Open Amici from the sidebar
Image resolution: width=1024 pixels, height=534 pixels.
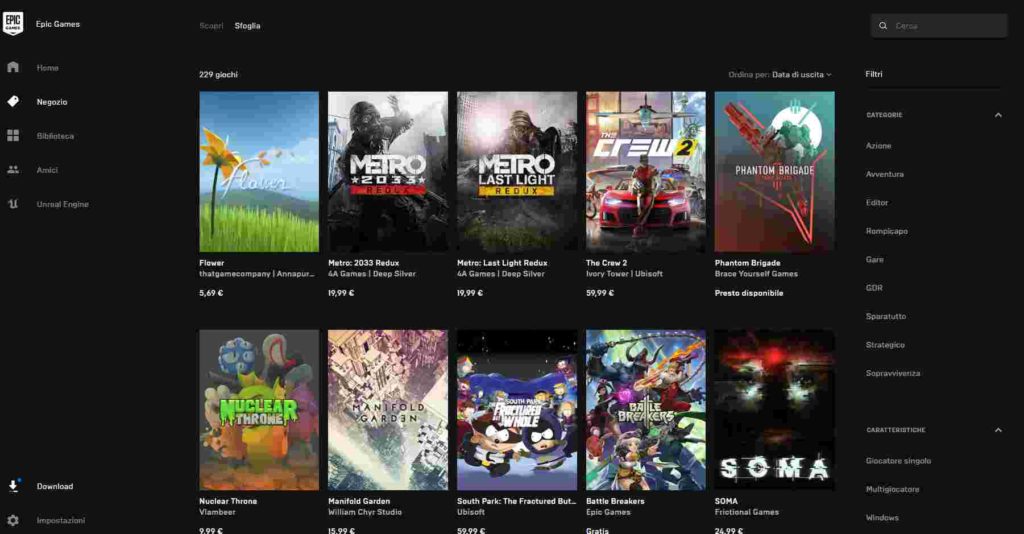pyautogui.click(x=47, y=170)
